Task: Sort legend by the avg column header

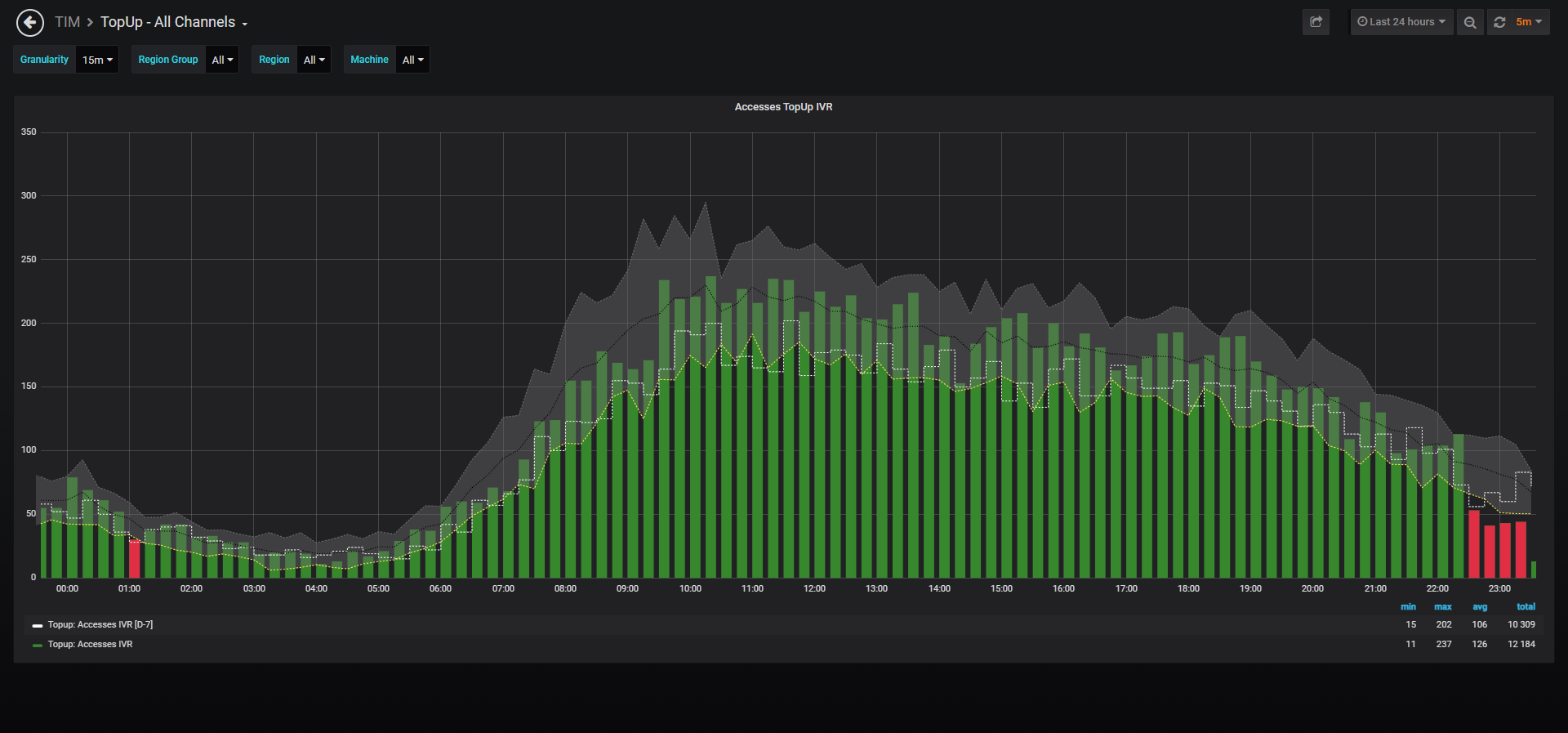Action: [1480, 607]
